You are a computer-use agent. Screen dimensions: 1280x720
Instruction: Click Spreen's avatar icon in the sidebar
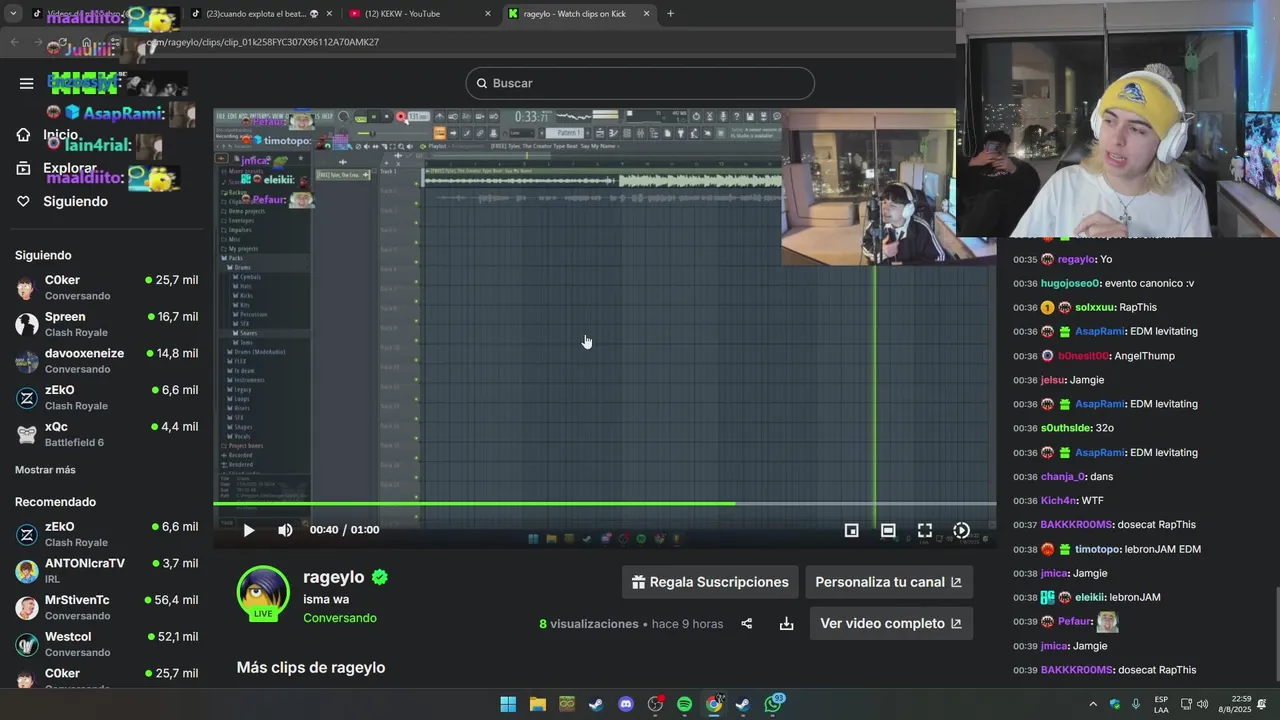point(27,324)
